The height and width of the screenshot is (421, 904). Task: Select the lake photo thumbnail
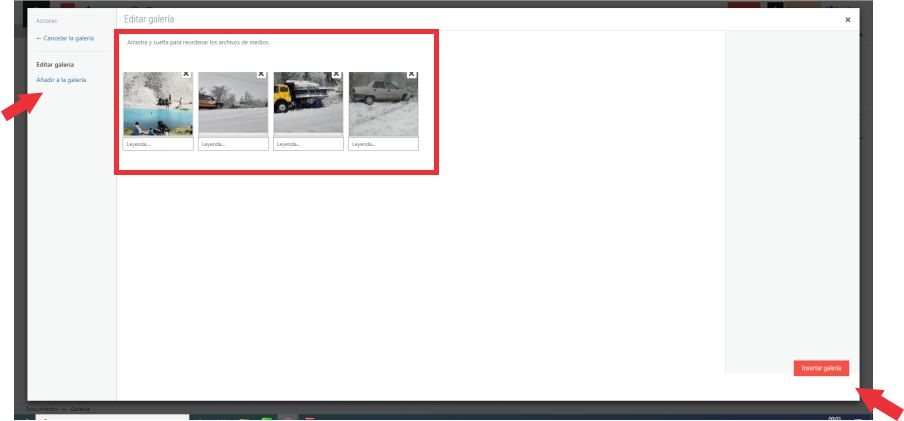tap(157, 106)
